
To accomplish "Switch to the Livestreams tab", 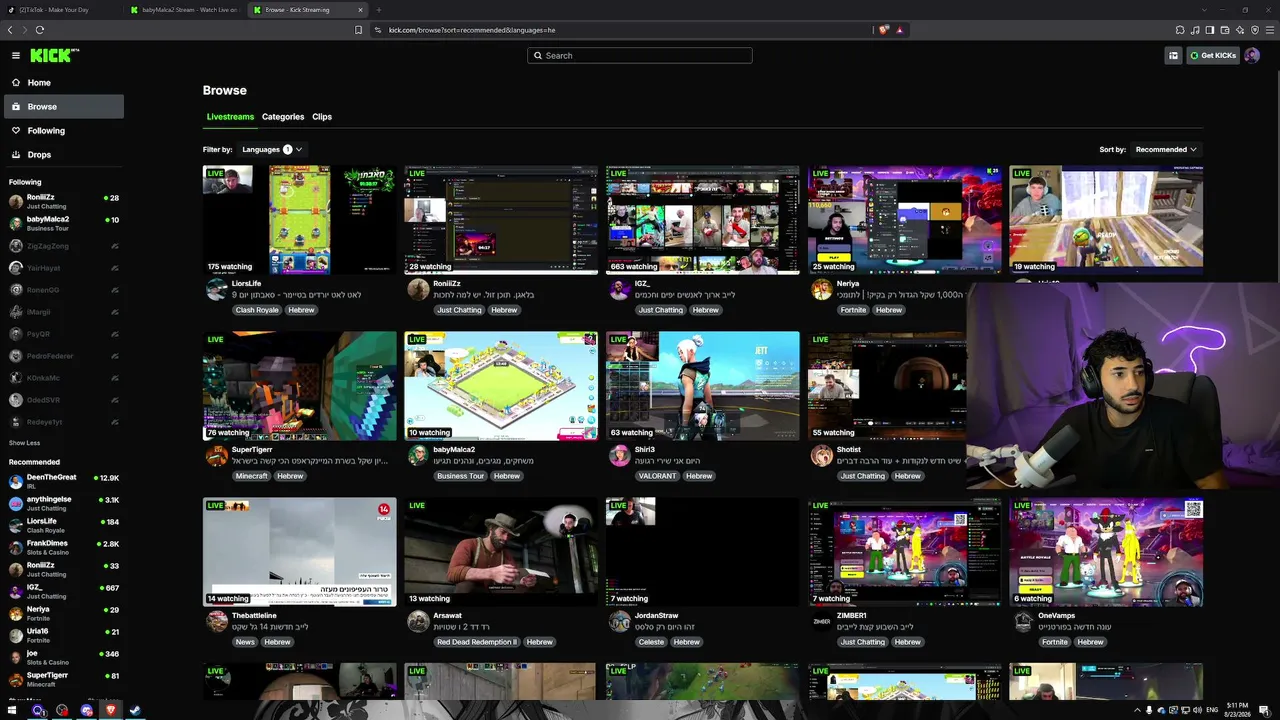I will pyautogui.click(x=230, y=117).
